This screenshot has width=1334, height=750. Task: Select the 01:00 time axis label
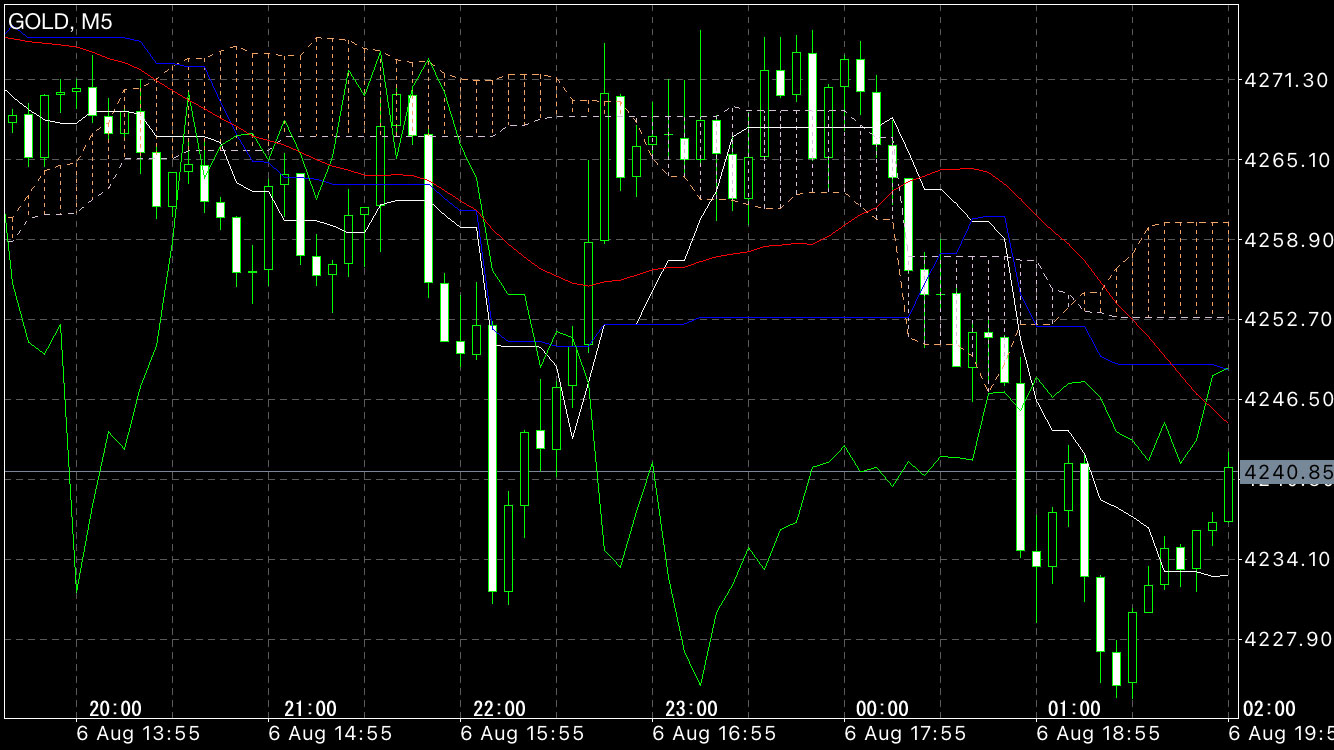(1074, 709)
